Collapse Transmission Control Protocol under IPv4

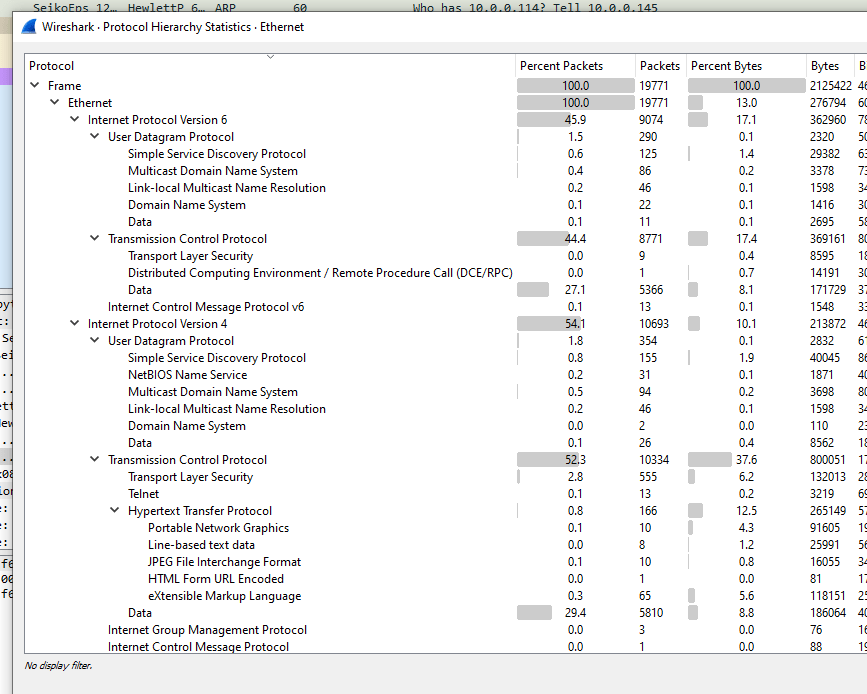[95, 460]
